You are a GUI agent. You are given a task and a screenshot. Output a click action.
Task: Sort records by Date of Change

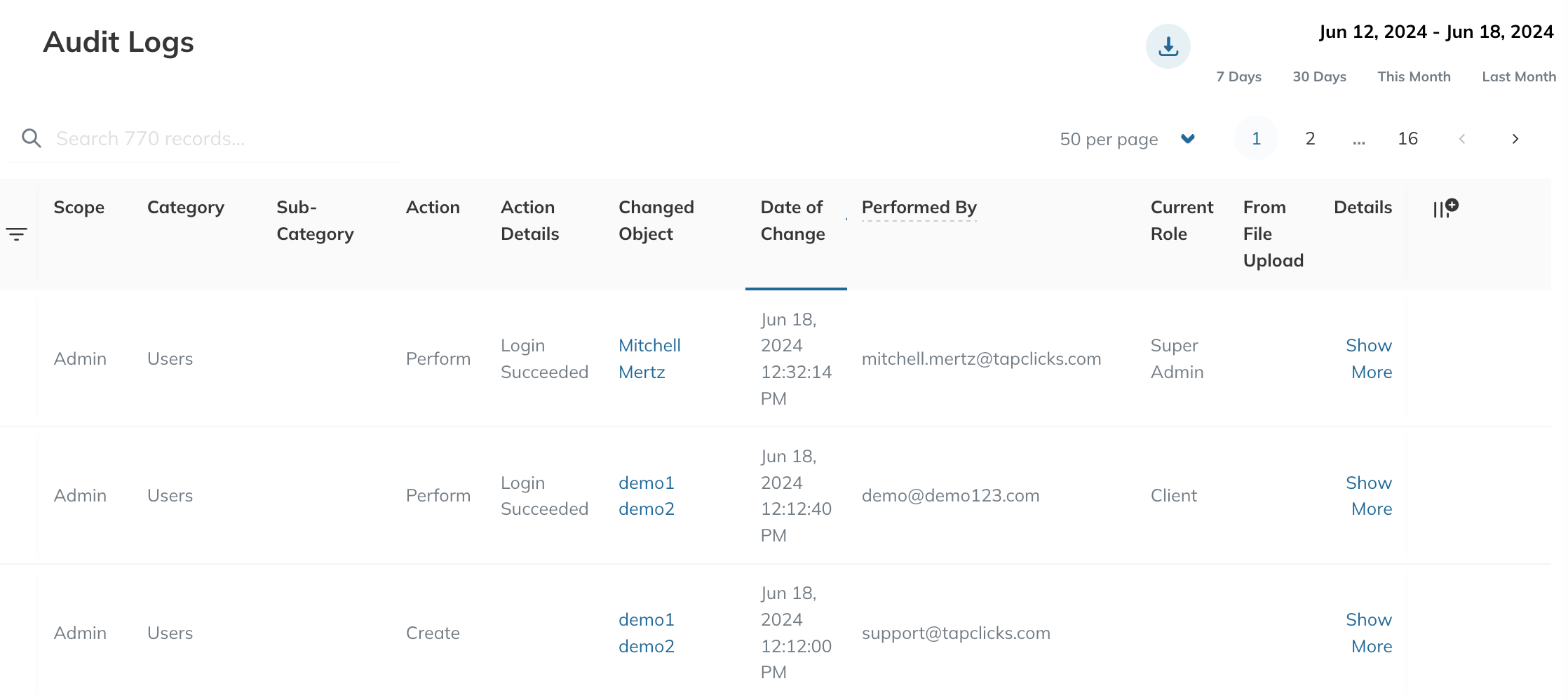pyautogui.click(x=792, y=220)
